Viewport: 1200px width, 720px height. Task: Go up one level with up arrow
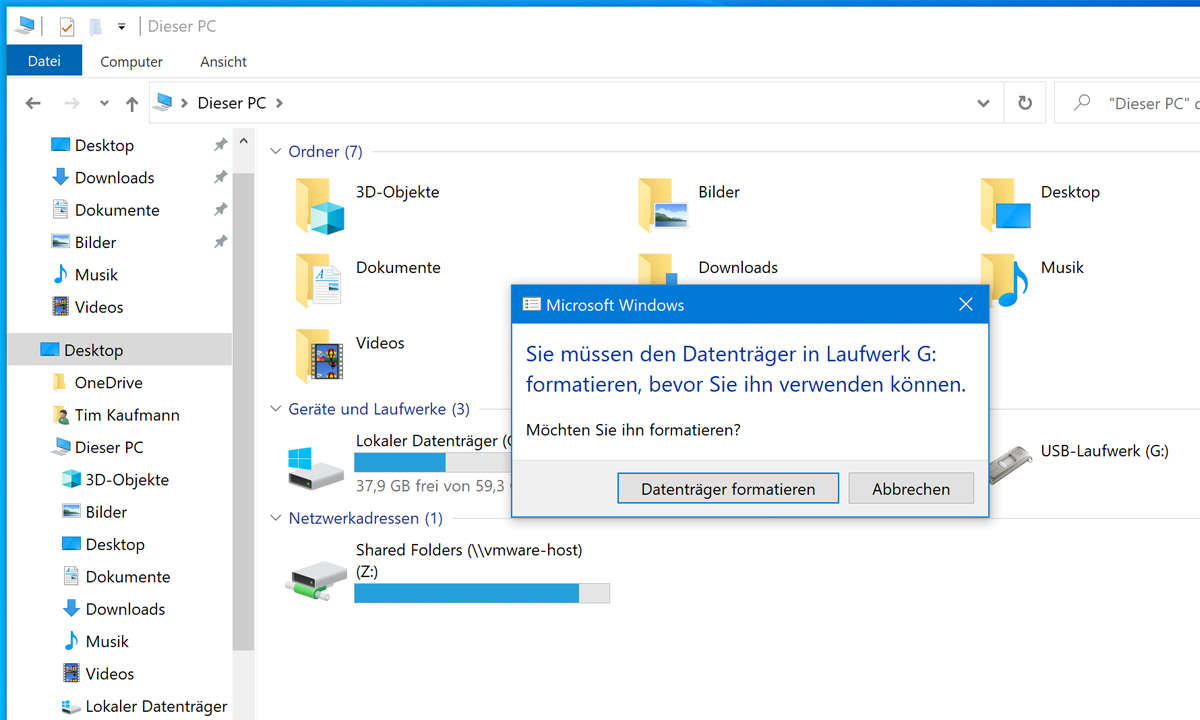coord(132,103)
